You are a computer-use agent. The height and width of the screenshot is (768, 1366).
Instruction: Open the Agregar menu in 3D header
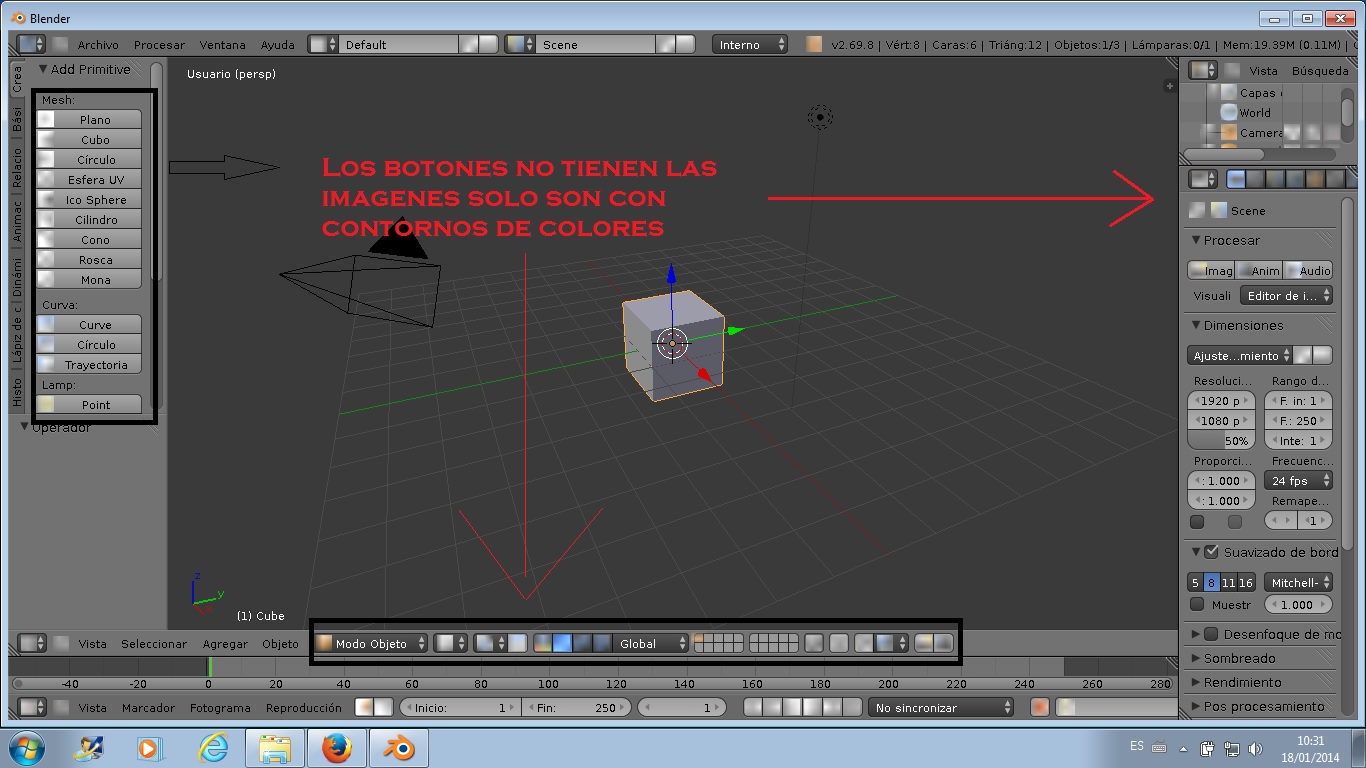[x=225, y=644]
